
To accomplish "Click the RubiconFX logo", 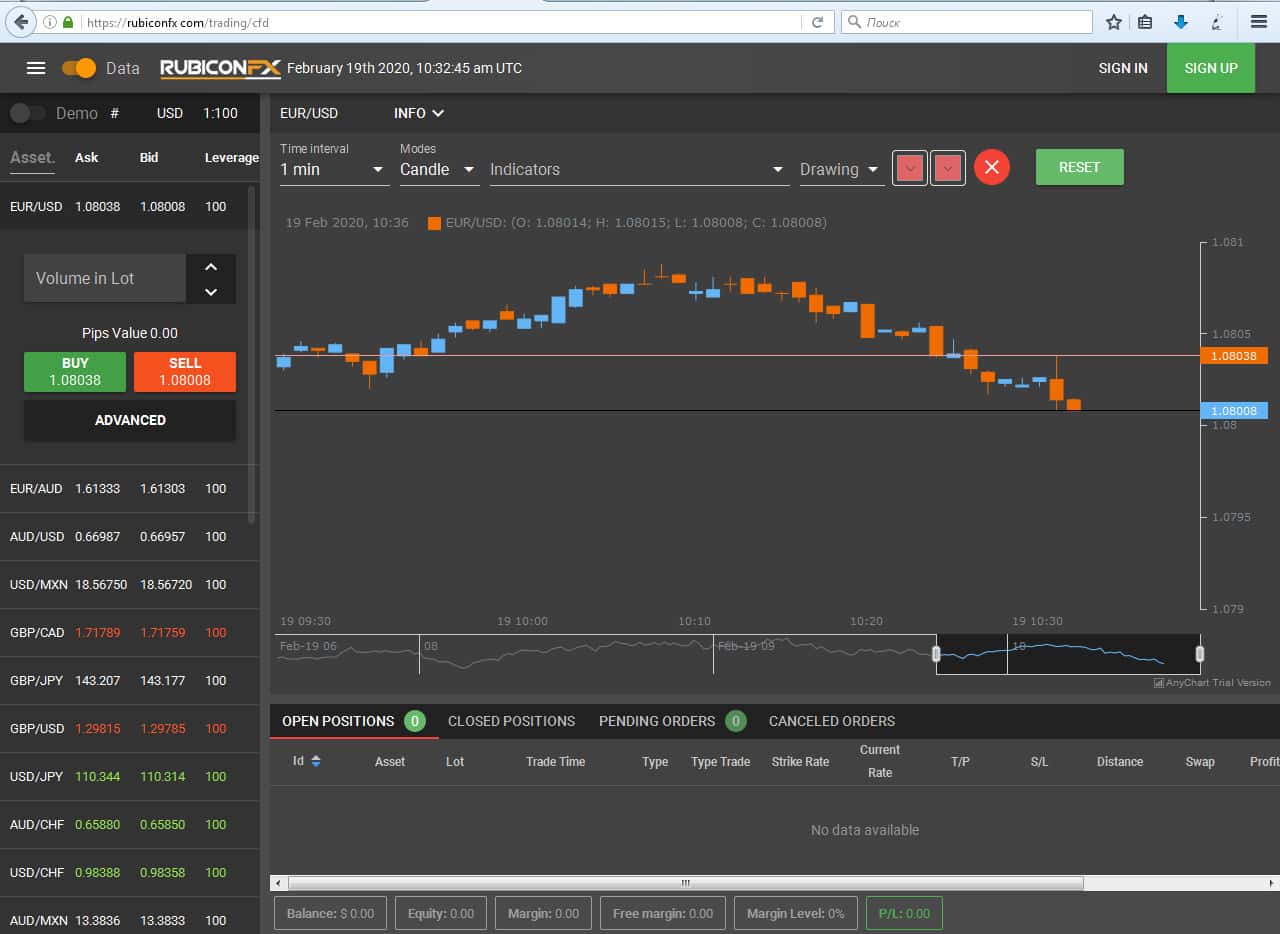I will pos(220,68).
